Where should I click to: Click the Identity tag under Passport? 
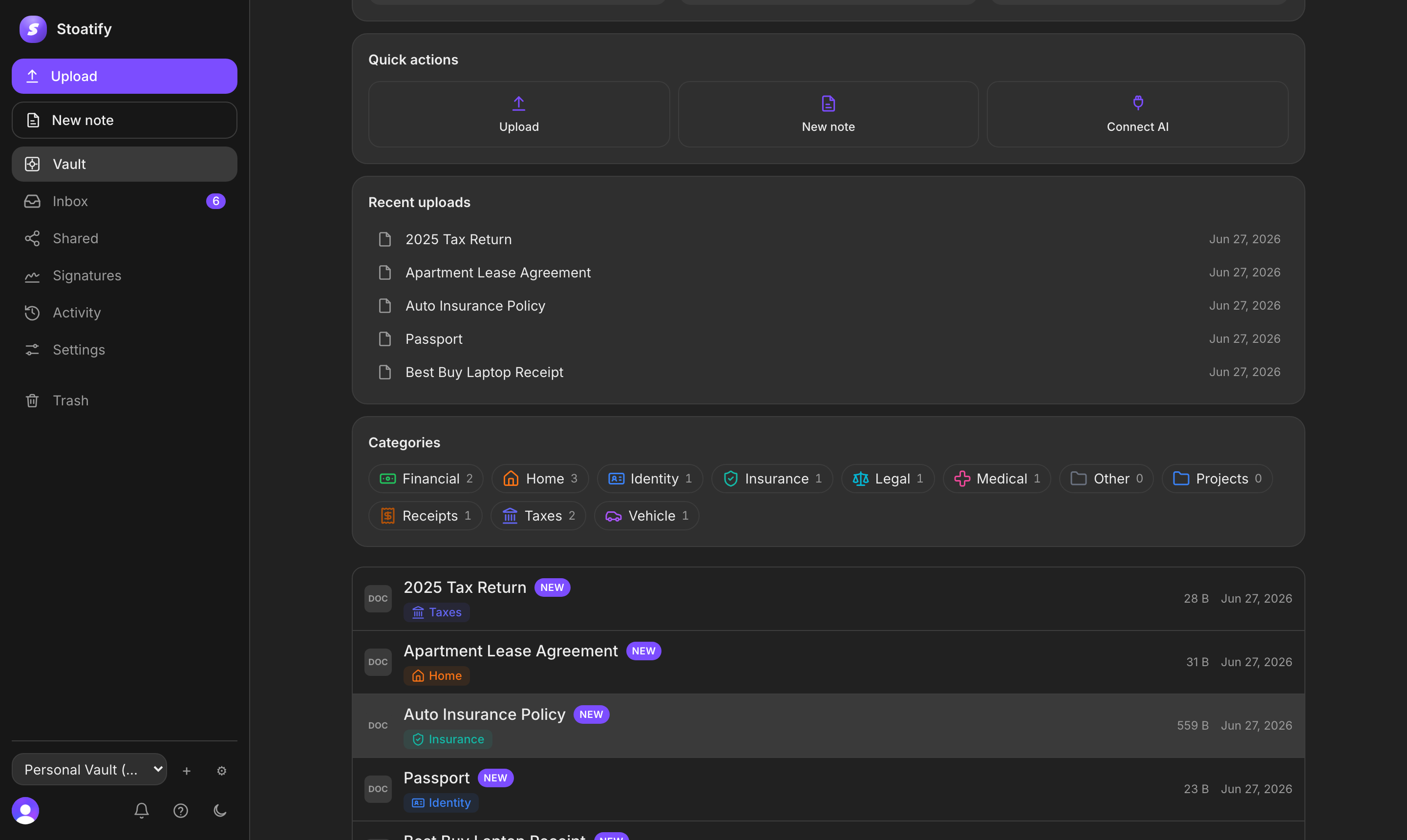coord(441,803)
